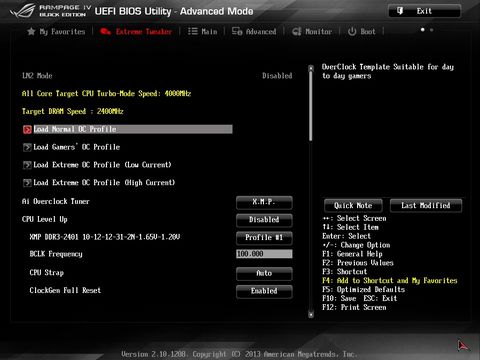The width and height of the screenshot is (480, 360).
Task: Toggle CPU Level Up Disabled option
Action: 264,220
